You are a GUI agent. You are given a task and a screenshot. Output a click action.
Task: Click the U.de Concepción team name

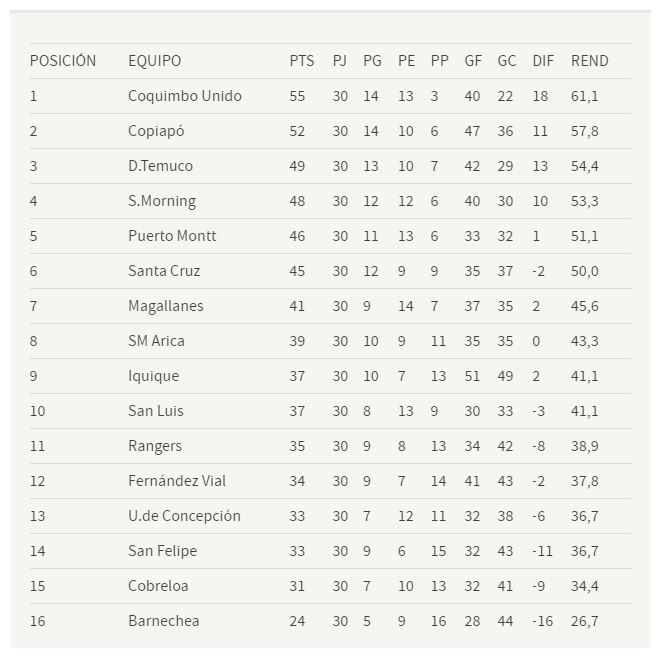coord(184,517)
